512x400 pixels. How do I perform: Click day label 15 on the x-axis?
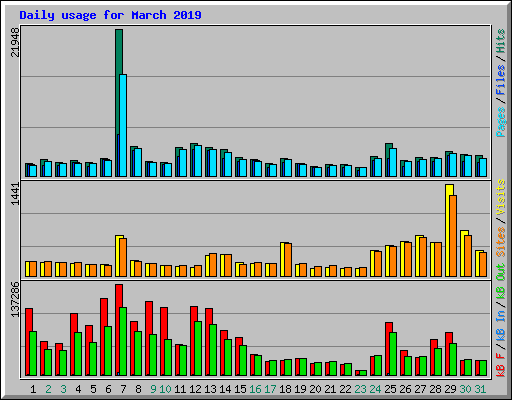pyautogui.click(x=240, y=389)
